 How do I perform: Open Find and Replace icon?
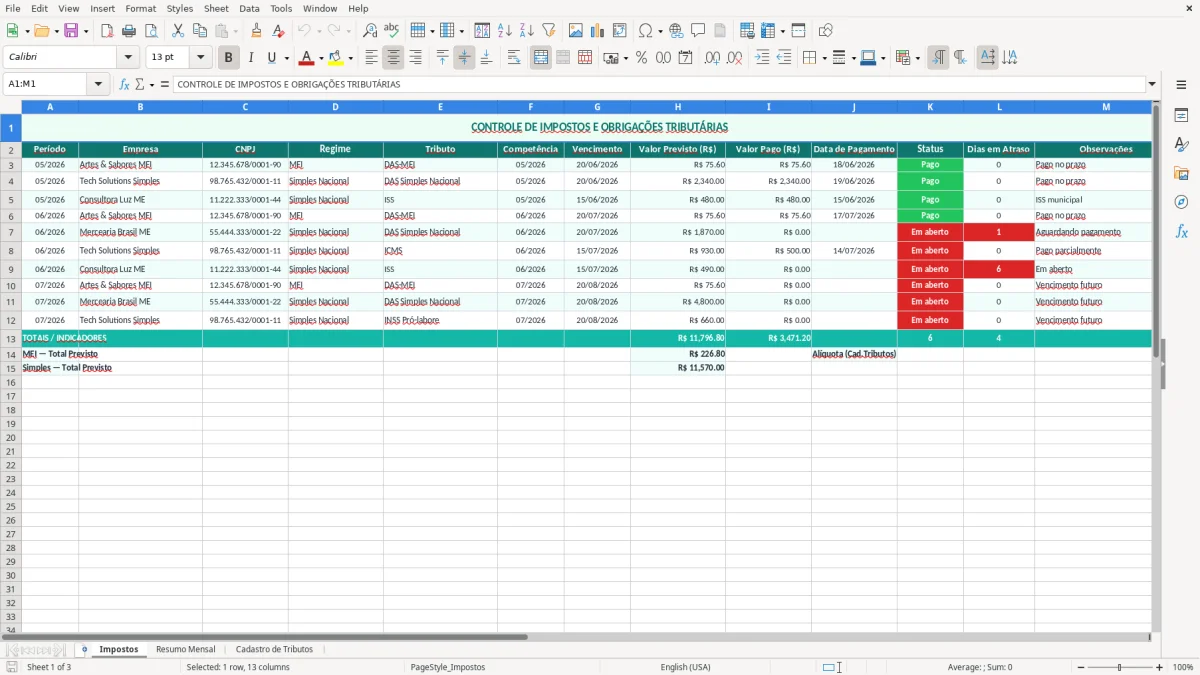[370, 31]
